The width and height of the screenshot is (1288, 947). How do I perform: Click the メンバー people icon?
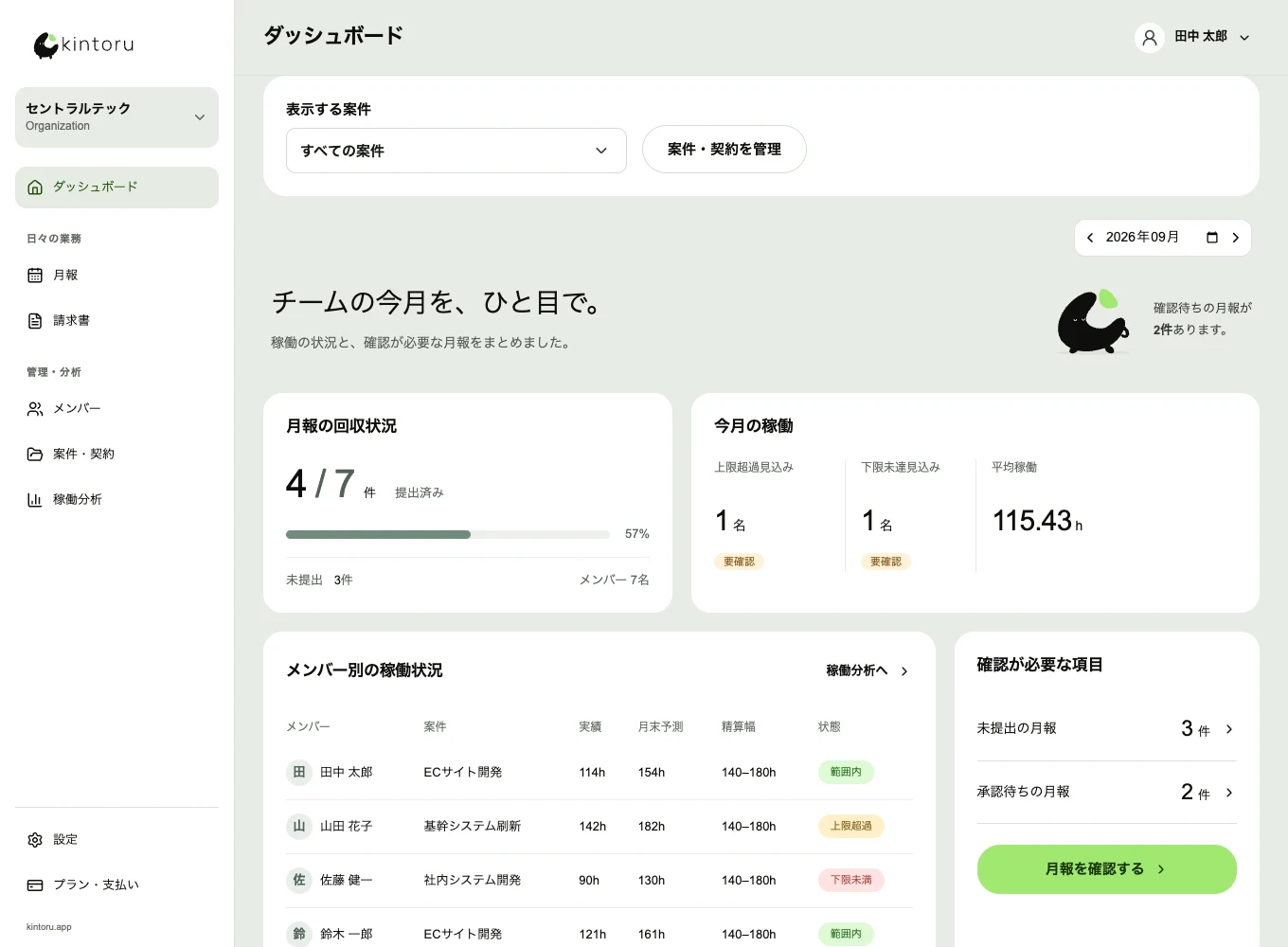(x=35, y=409)
